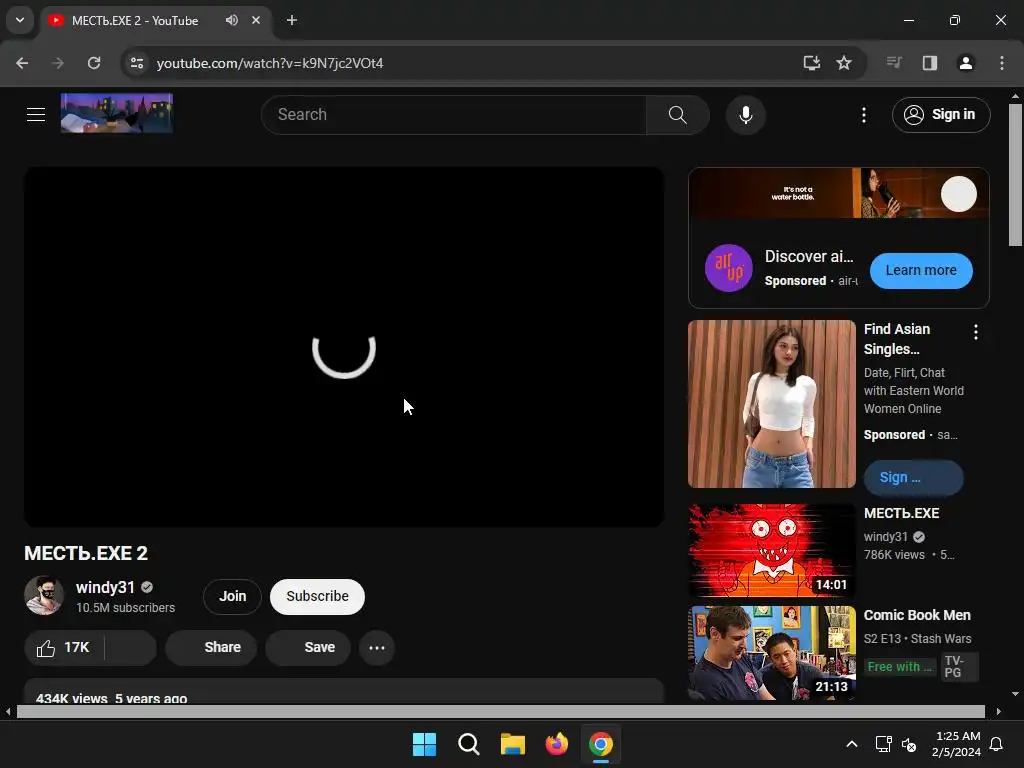This screenshot has height=768, width=1024.
Task: Open muted volume tray icon
Action: pos(908,744)
